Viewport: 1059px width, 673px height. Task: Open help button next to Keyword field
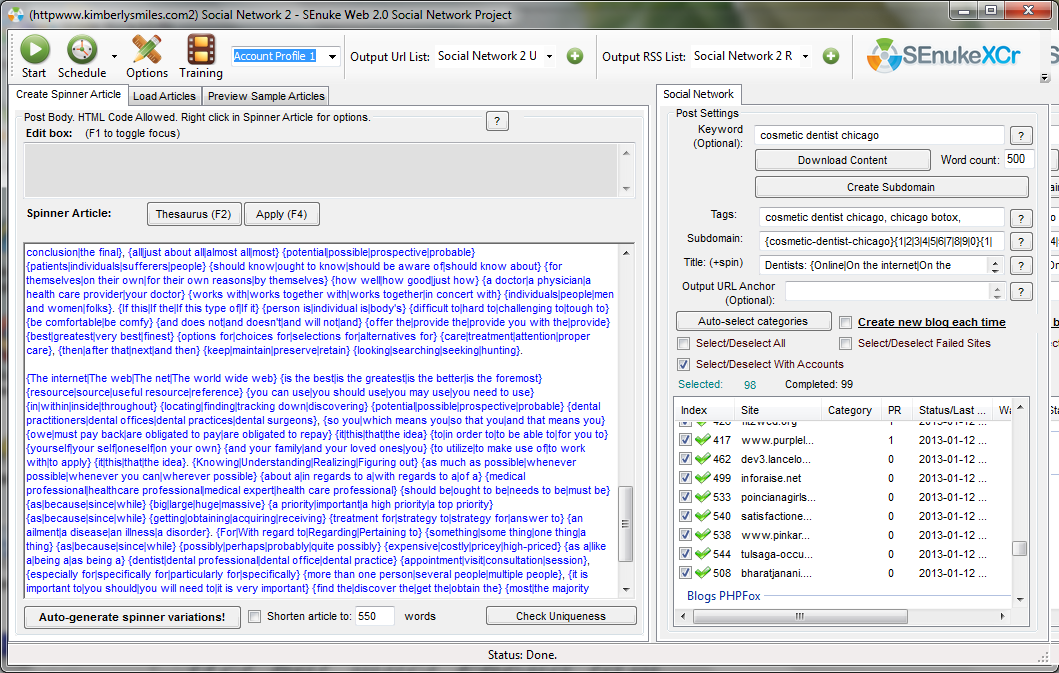tap(1021, 136)
